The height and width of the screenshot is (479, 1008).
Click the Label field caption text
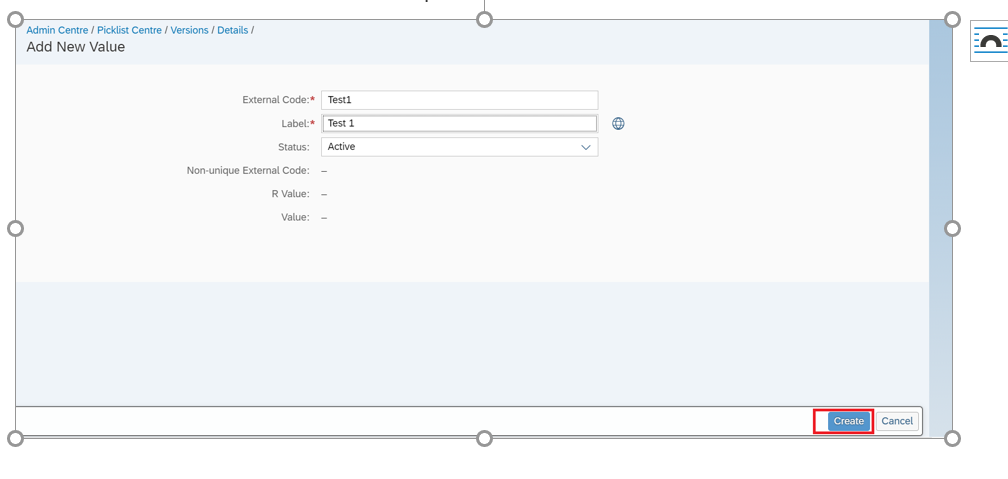coord(296,123)
